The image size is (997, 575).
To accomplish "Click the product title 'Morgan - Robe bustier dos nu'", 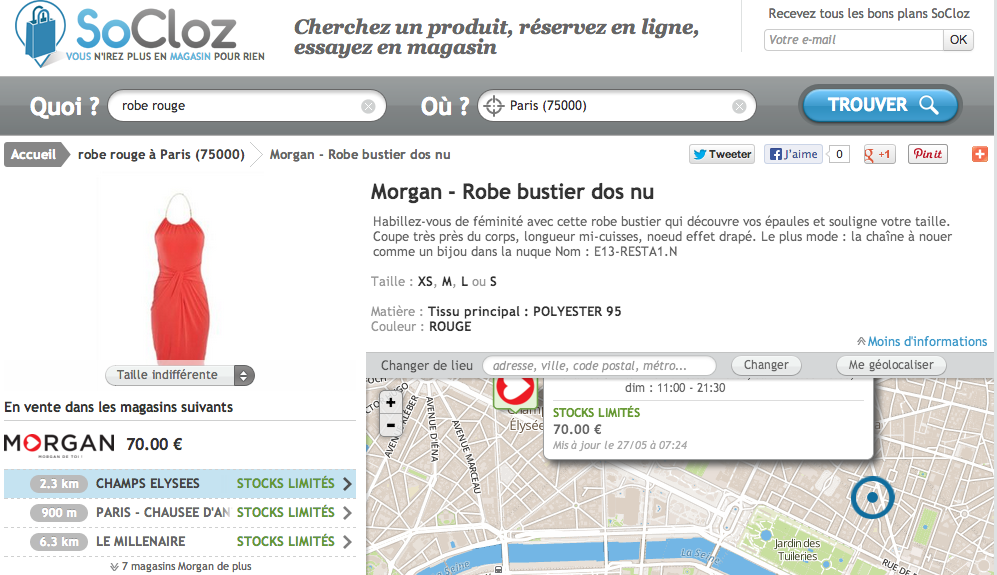I will click(x=512, y=191).
